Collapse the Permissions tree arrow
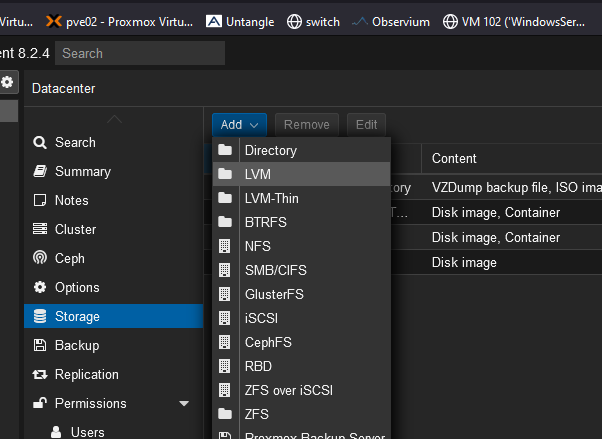602x439 pixels. point(184,403)
